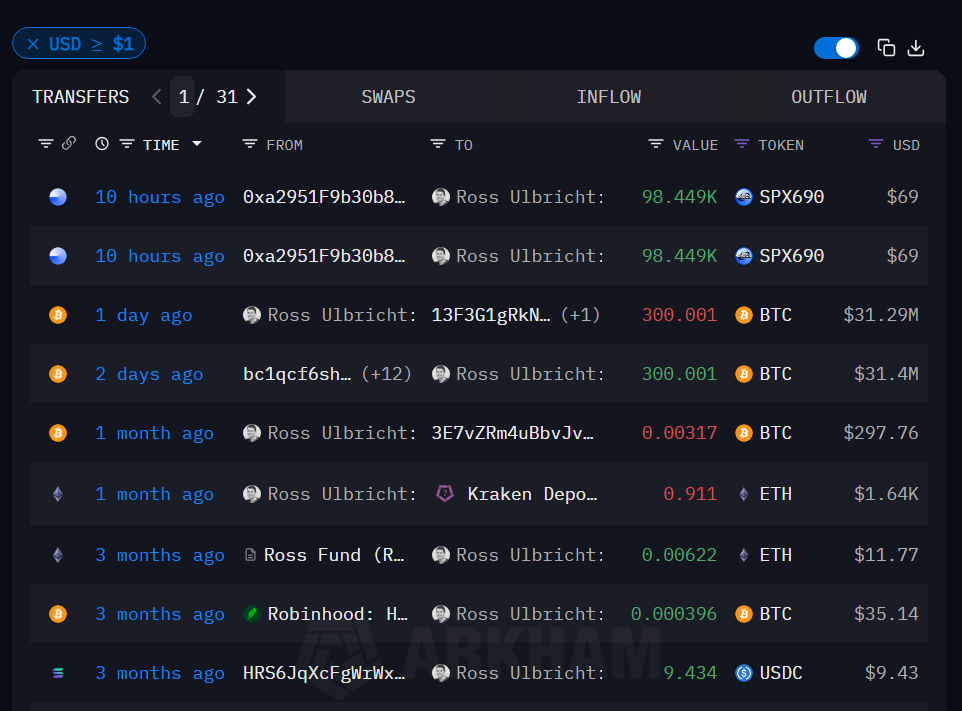The width and height of the screenshot is (962, 711).
Task: Click the FROM column filter icon
Action: (250, 144)
